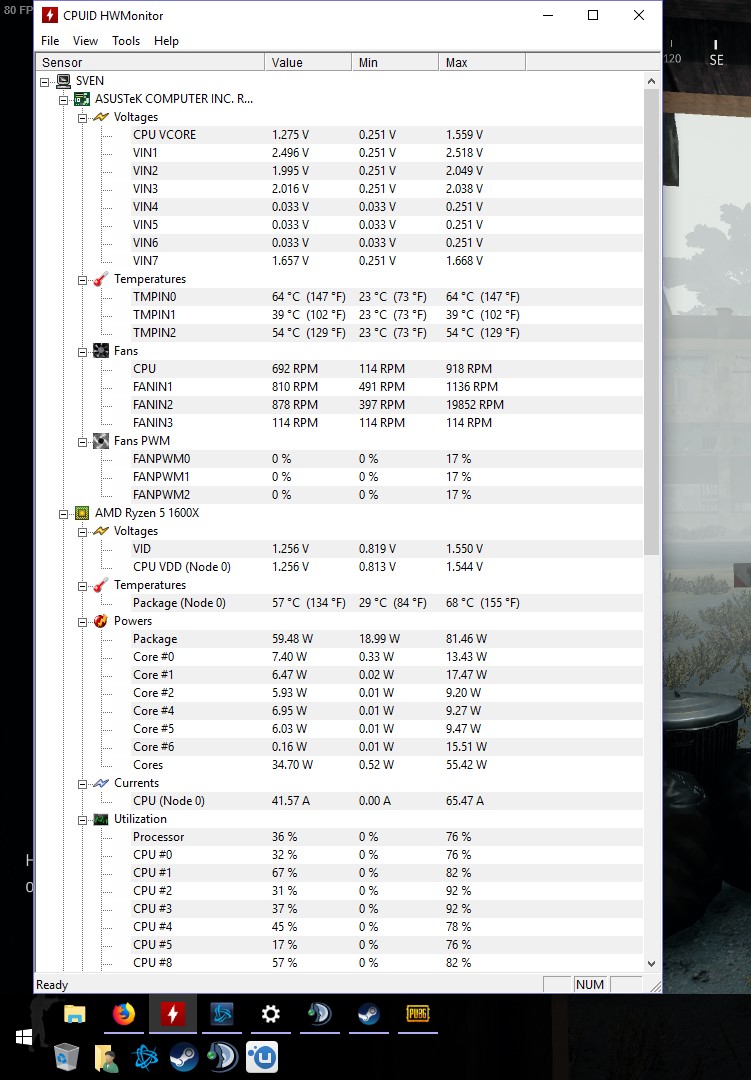
Task: Click the Ryzen Voltages icon
Action: click(x=101, y=531)
